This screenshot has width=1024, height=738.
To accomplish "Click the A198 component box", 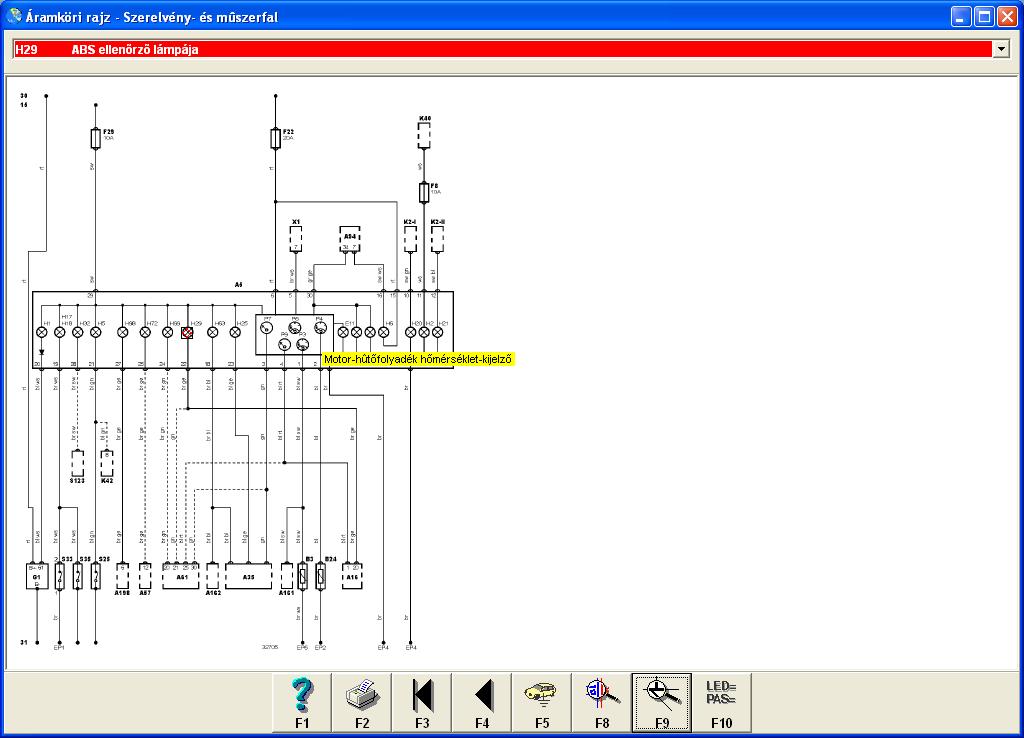I will click(x=122, y=577).
